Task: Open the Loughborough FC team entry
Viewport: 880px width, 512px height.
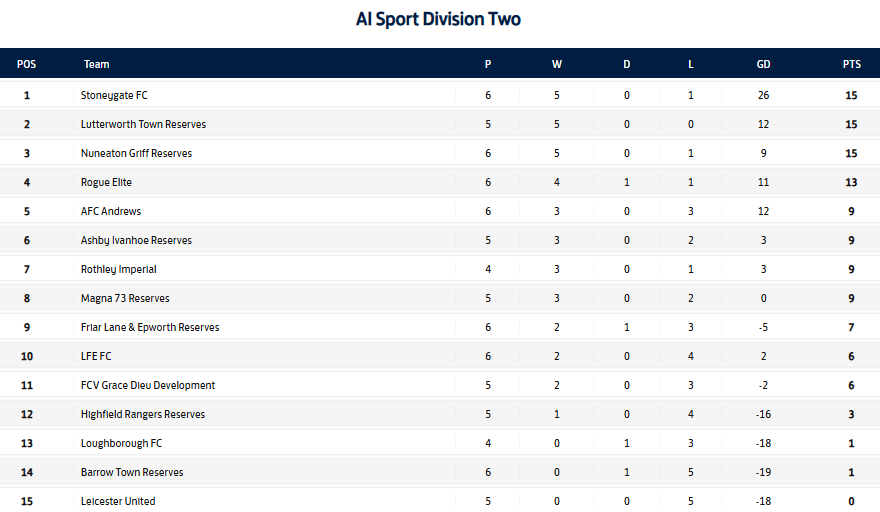Action: (x=121, y=444)
